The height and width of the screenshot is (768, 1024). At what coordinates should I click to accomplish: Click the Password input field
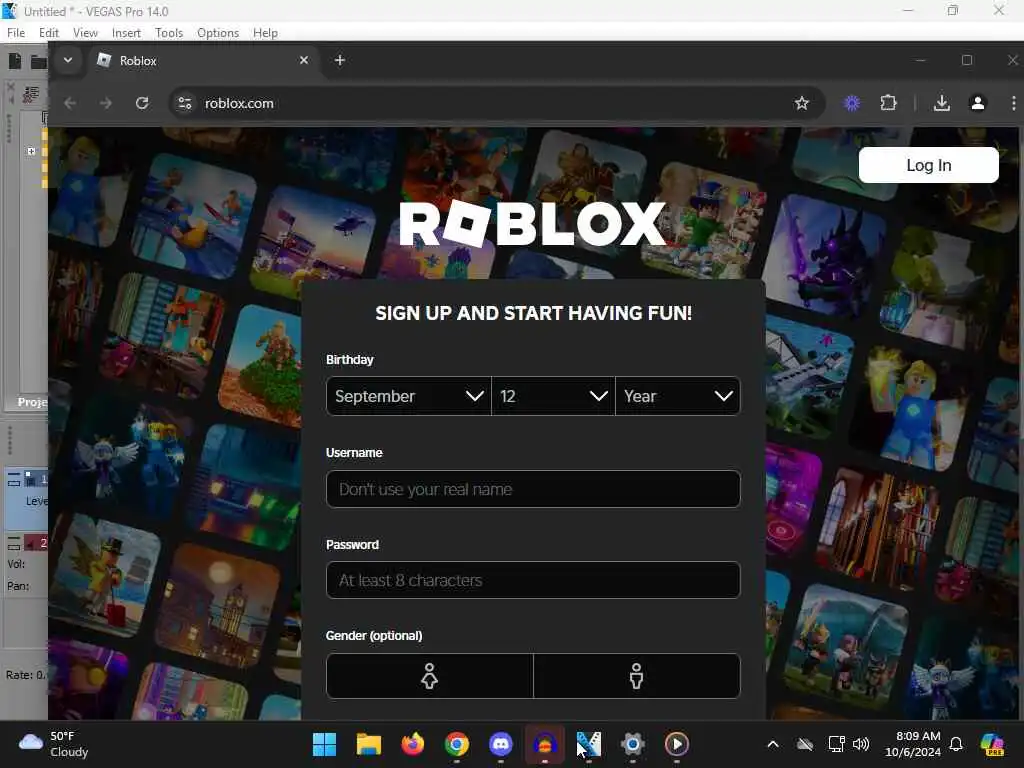click(533, 580)
